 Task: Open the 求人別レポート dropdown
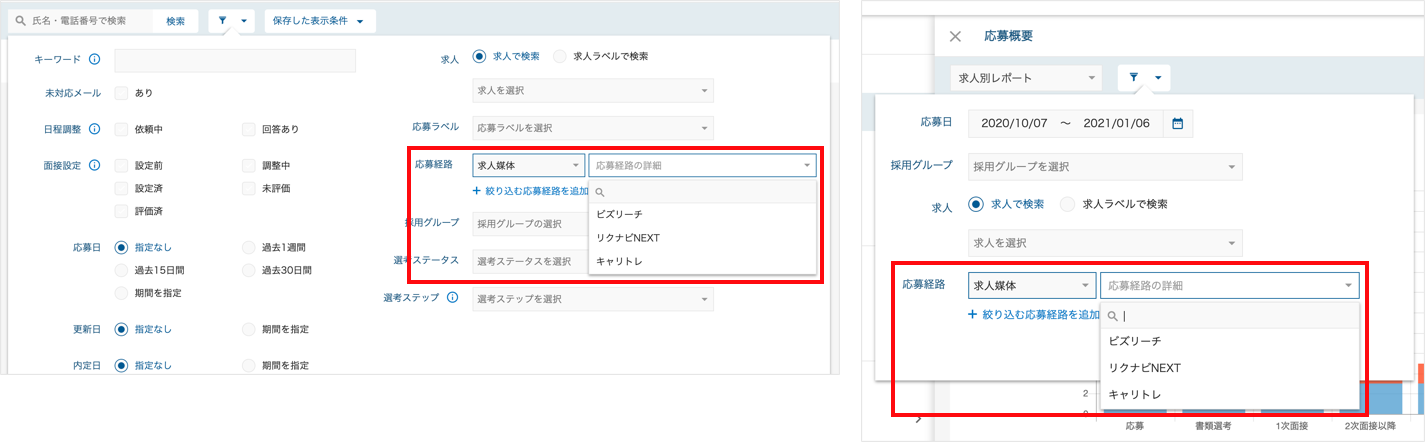point(1025,77)
